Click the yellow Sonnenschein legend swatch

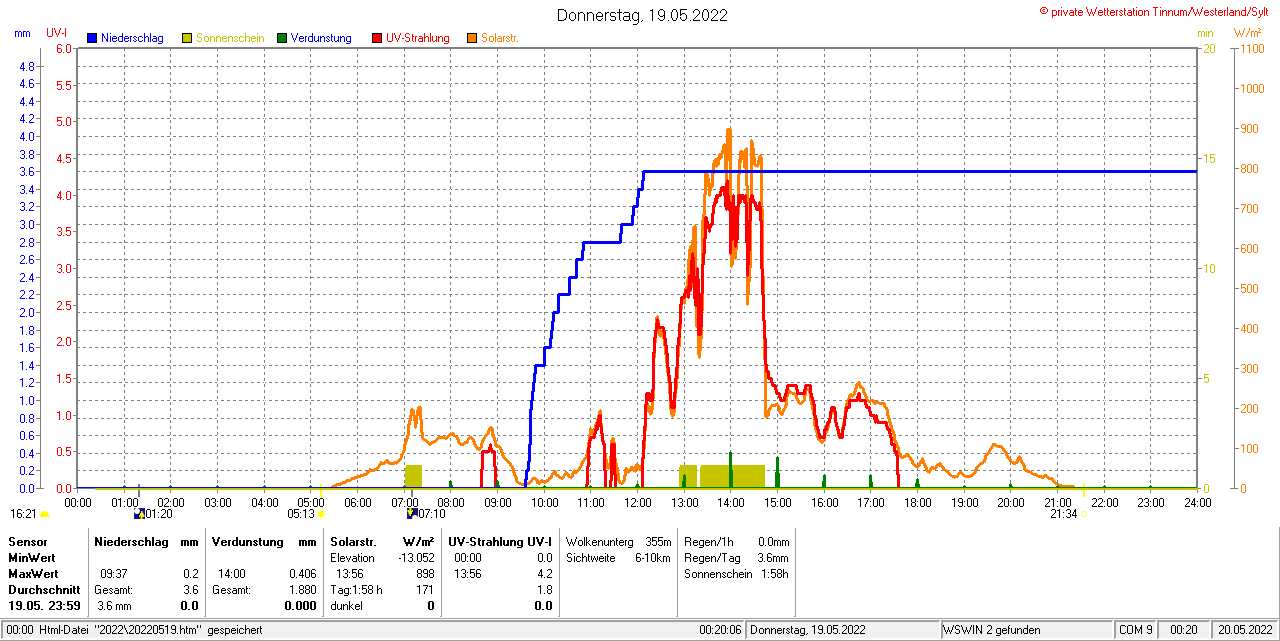point(187,38)
